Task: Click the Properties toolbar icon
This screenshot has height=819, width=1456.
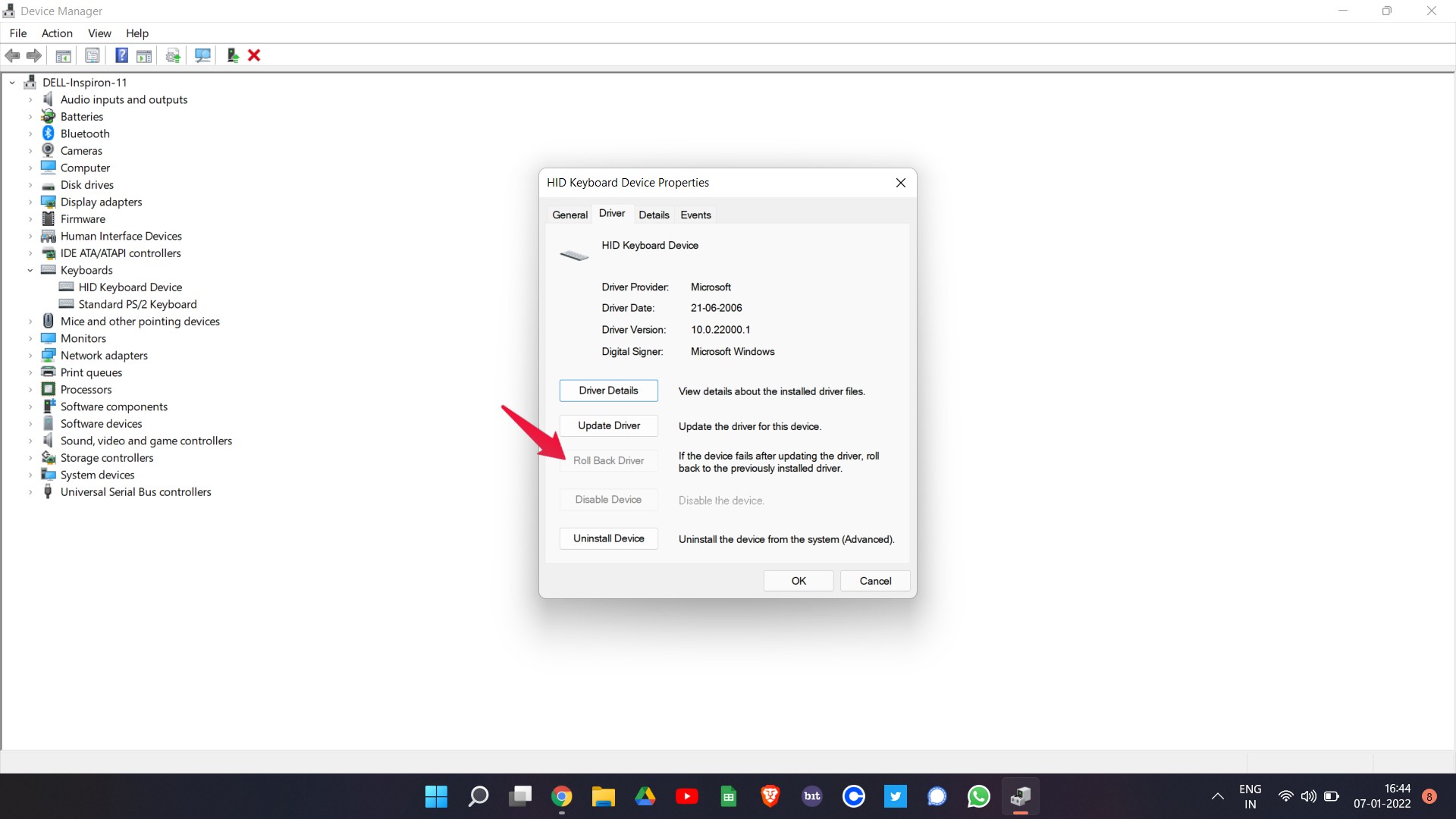Action: pyautogui.click(x=93, y=55)
